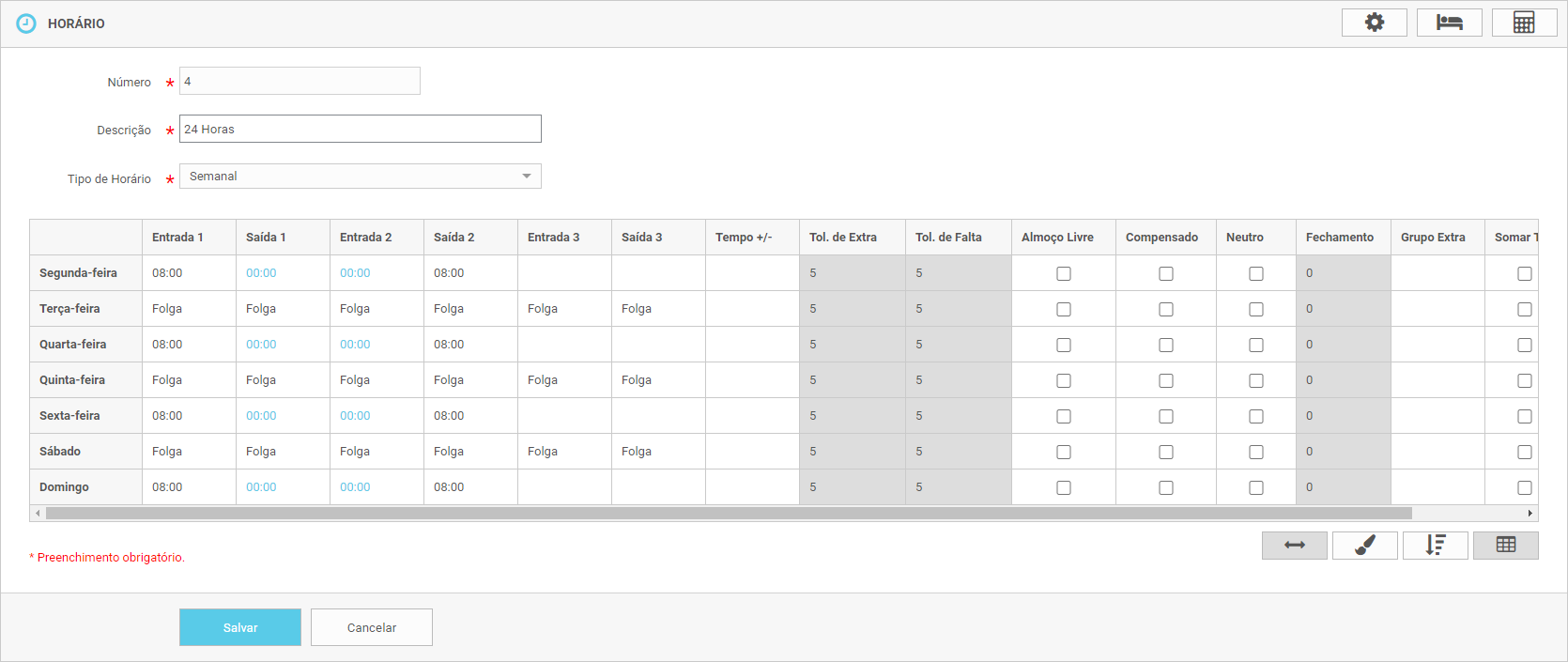The image size is (1568, 662).
Task: Click the Cancelar button
Action: click(371, 627)
